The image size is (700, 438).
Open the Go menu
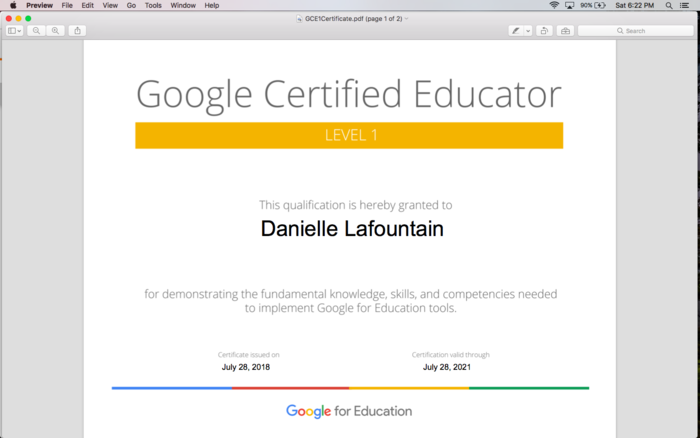[131, 5]
